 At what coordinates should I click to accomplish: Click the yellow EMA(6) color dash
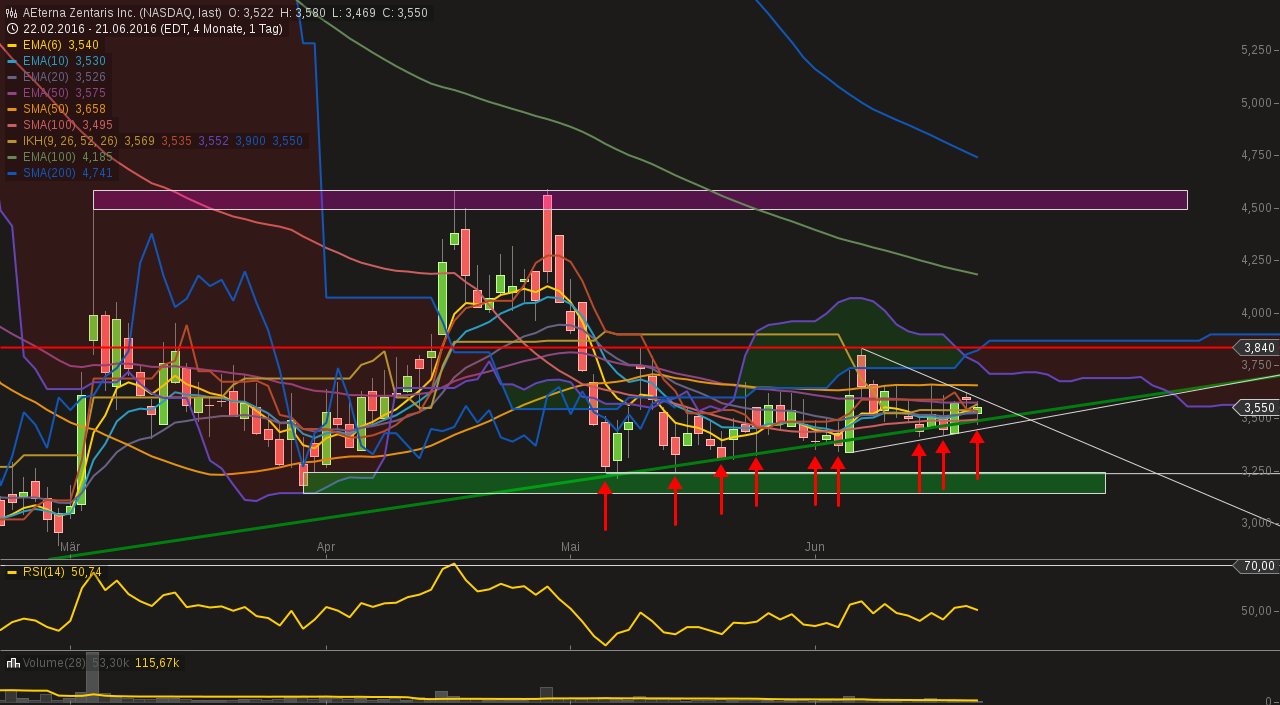(x=12, y=45)
